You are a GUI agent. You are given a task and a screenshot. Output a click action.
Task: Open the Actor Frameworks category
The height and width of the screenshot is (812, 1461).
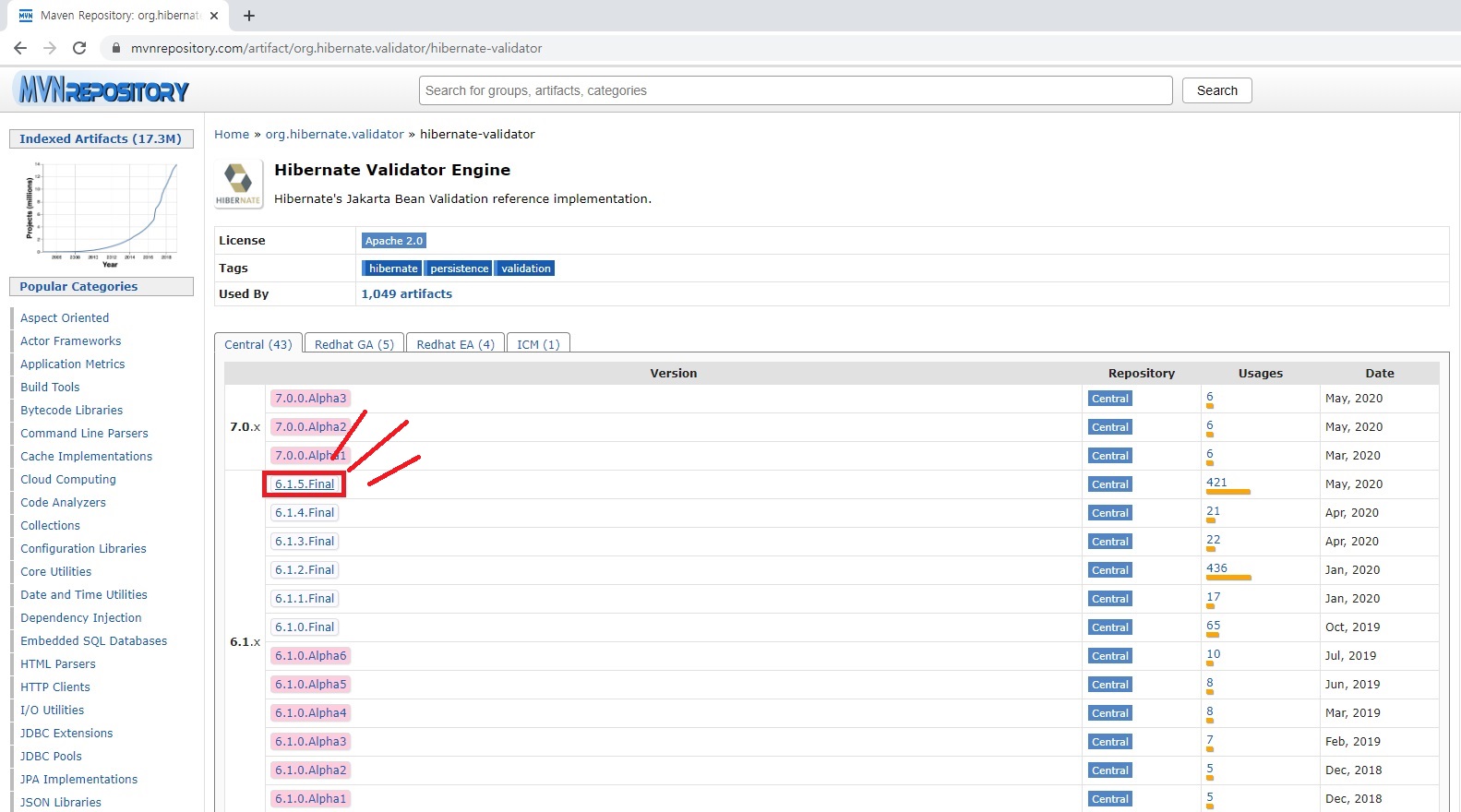pos(71,341)
